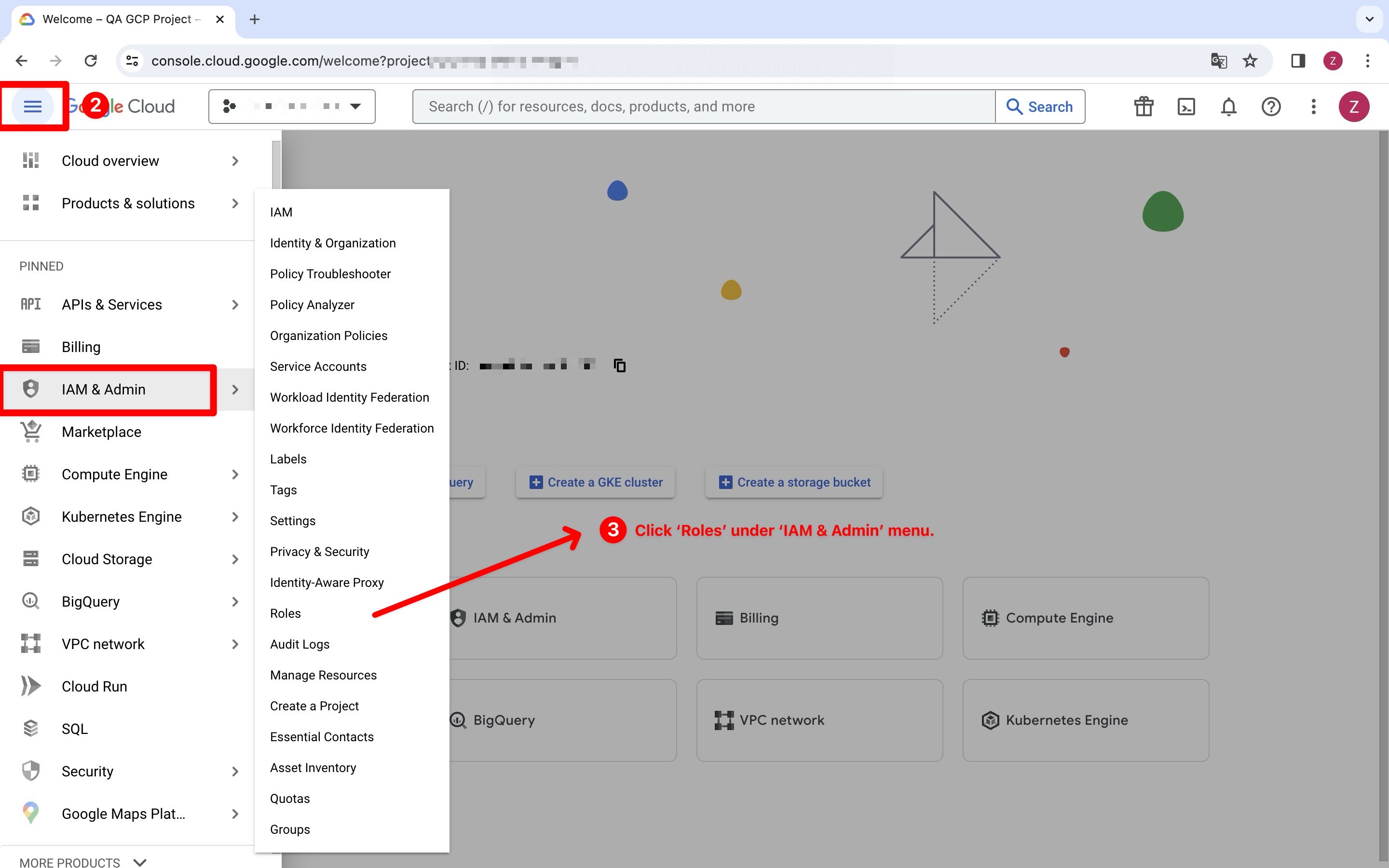The image size is (1389, 868).
Task: Open the help question mark icon
Action: pyautogui.click(x=1271, y=106)
